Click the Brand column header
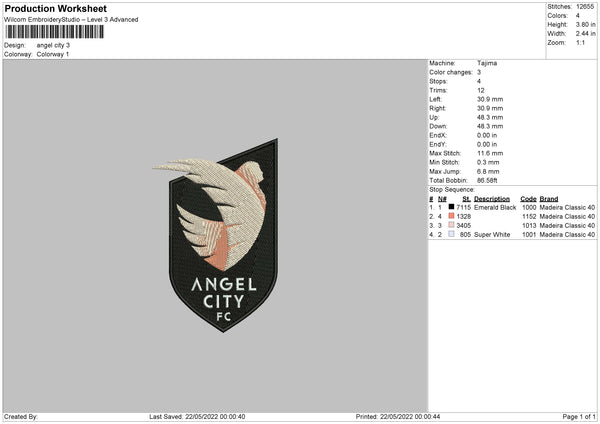This screenshot has height=424, width=600. click(x=549, y=199)
